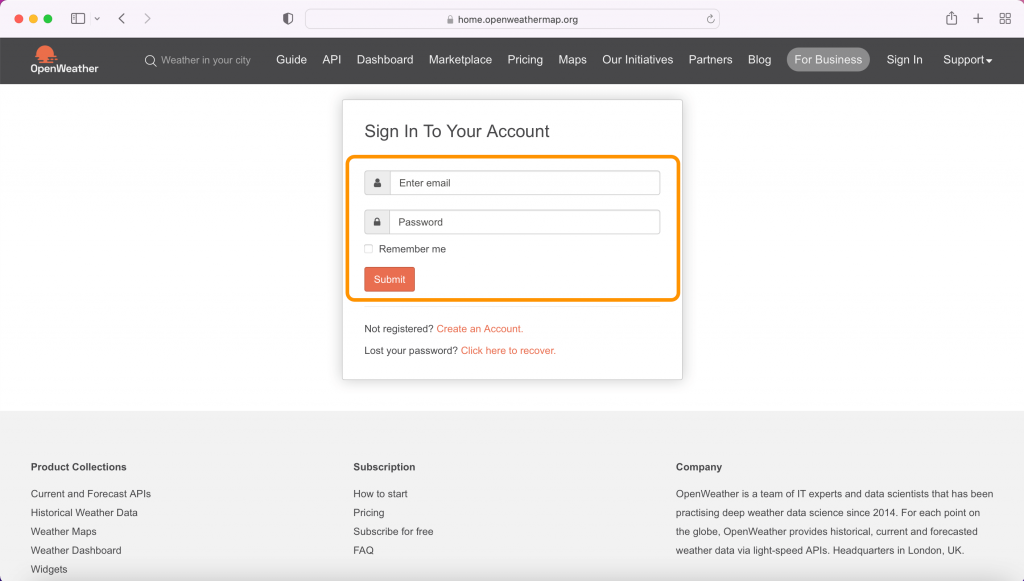
Task: Expand the sidebar options chevron
Action: click(97, 19)
